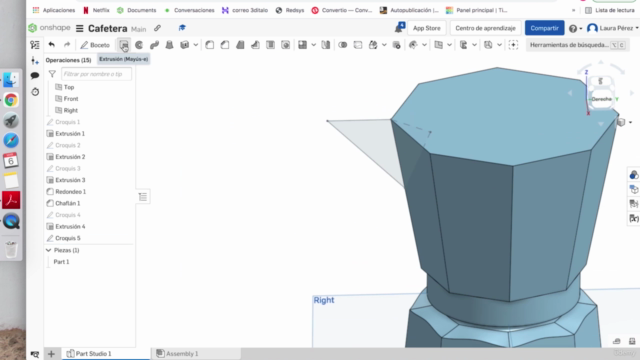Open the Laura Pérez account menu
640x360 pixels.
click(612, 28)
